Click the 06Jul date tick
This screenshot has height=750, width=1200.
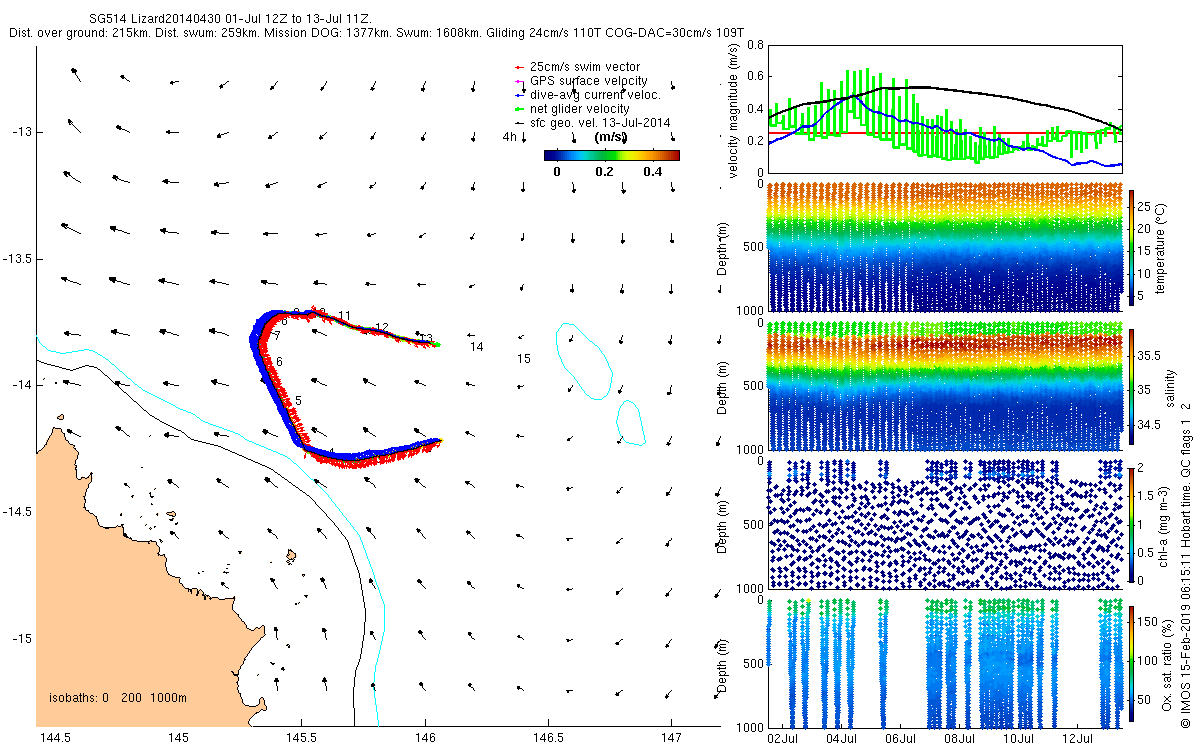[x=900, y=738]
